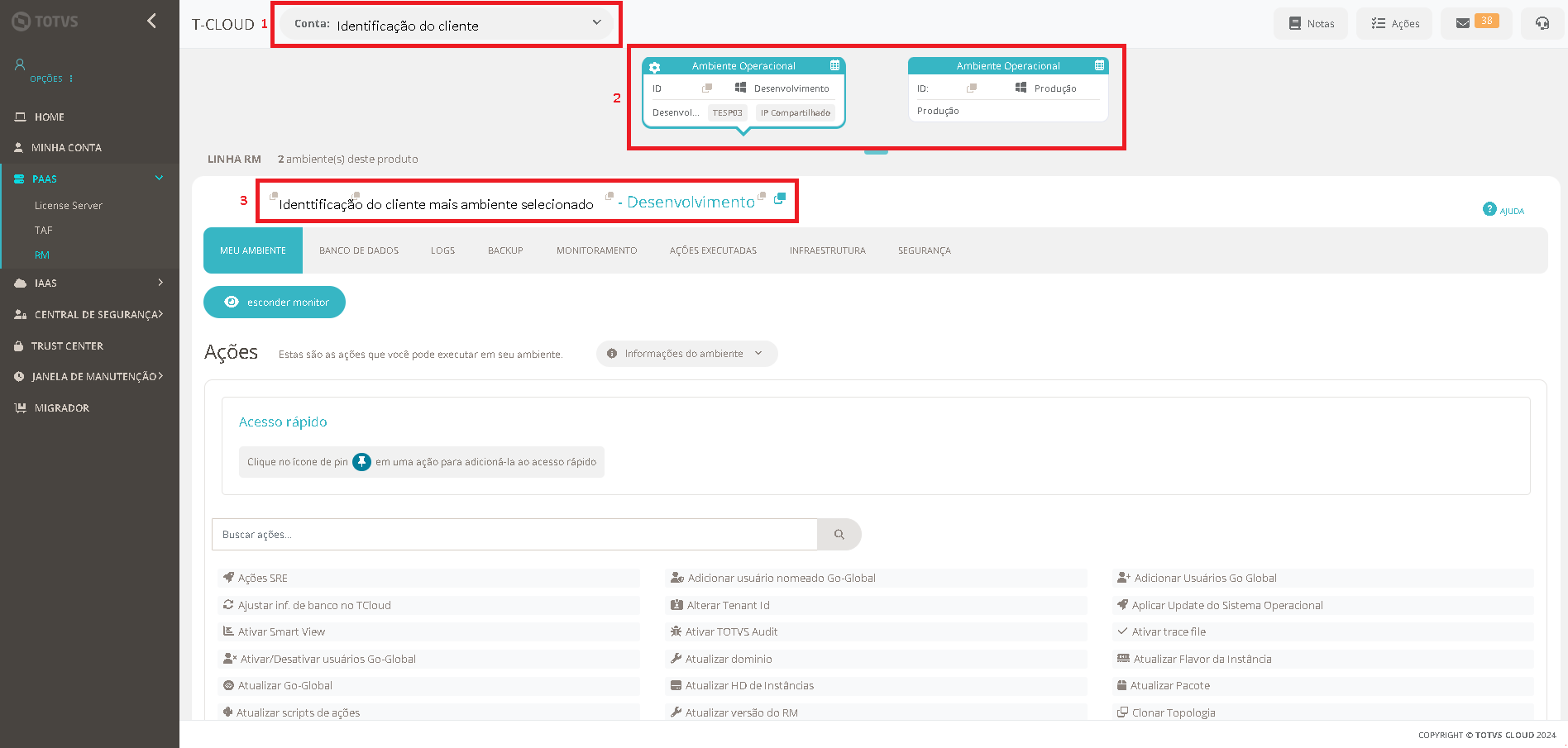
Task: Switch to Meu Ambiente tab
Action: 253,250
